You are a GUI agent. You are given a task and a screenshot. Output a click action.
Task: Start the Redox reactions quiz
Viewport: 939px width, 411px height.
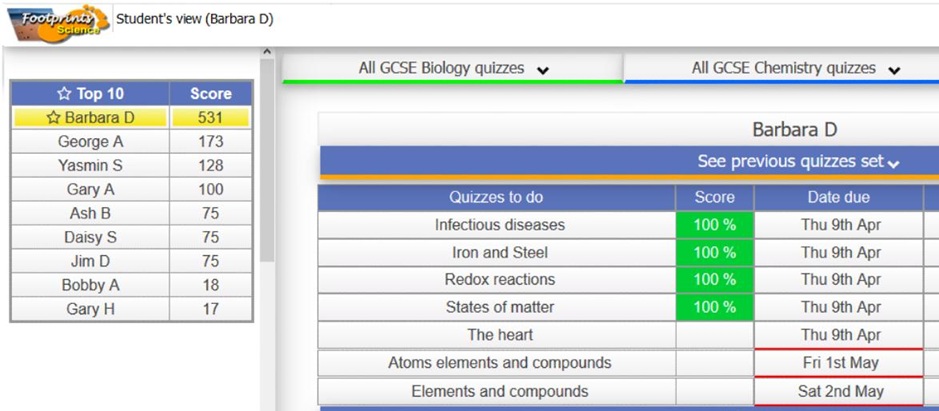(499, 279)
